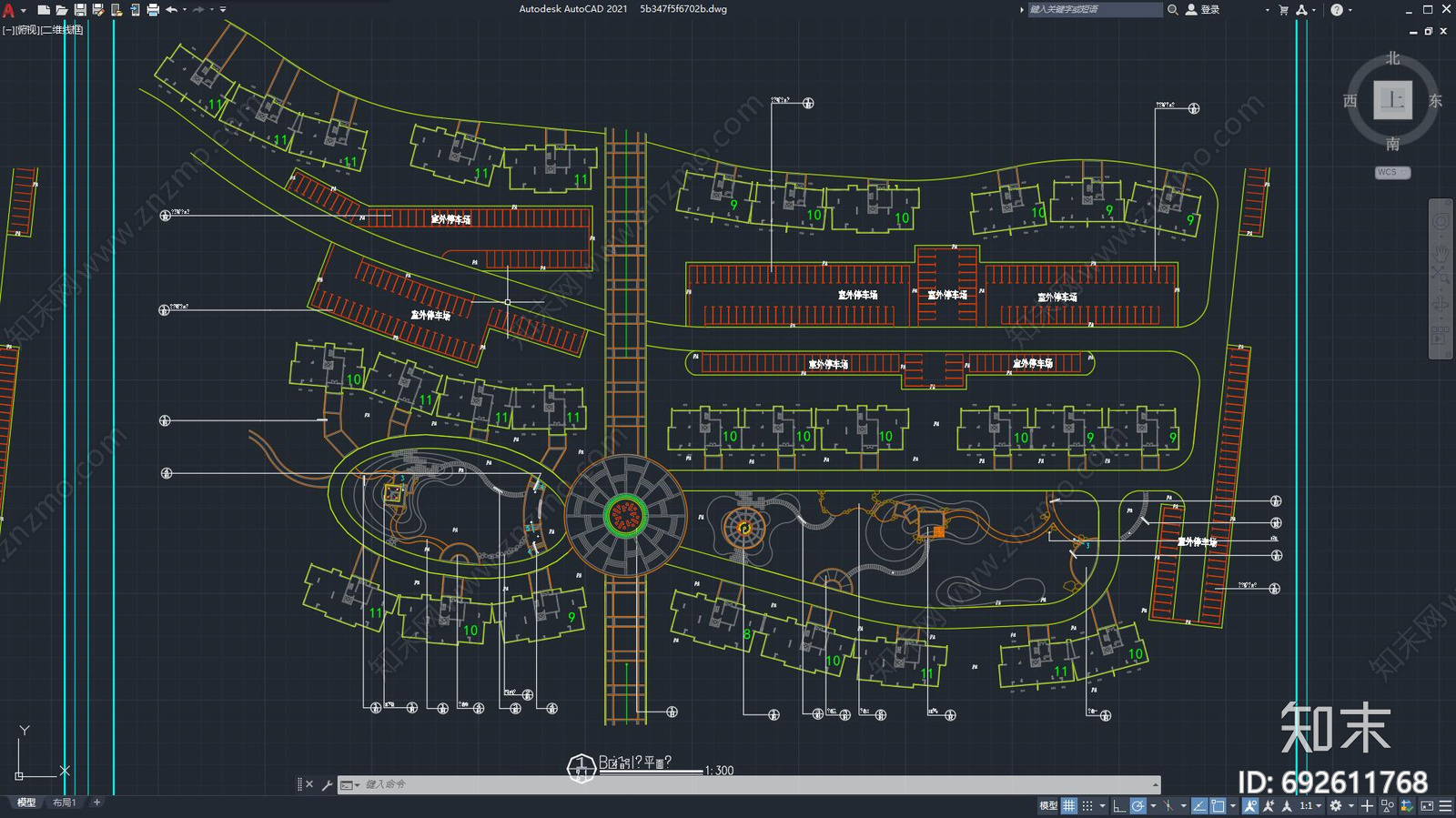
Task: Expand Customize Quick Access Toolbar menu
Action: (223, 10)
